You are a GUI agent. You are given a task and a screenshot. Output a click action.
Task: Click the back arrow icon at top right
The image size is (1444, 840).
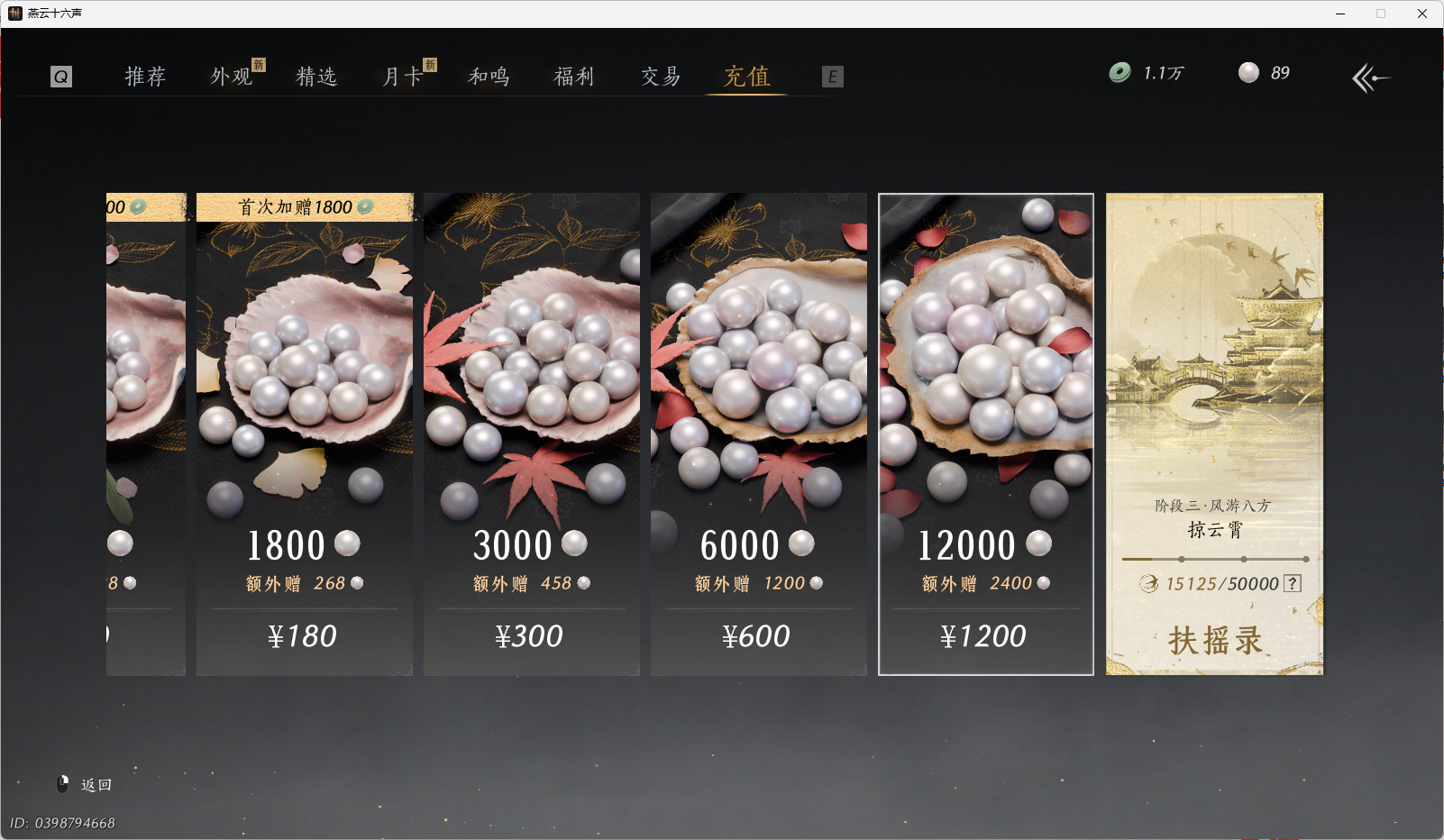[x=1371, y=78]
